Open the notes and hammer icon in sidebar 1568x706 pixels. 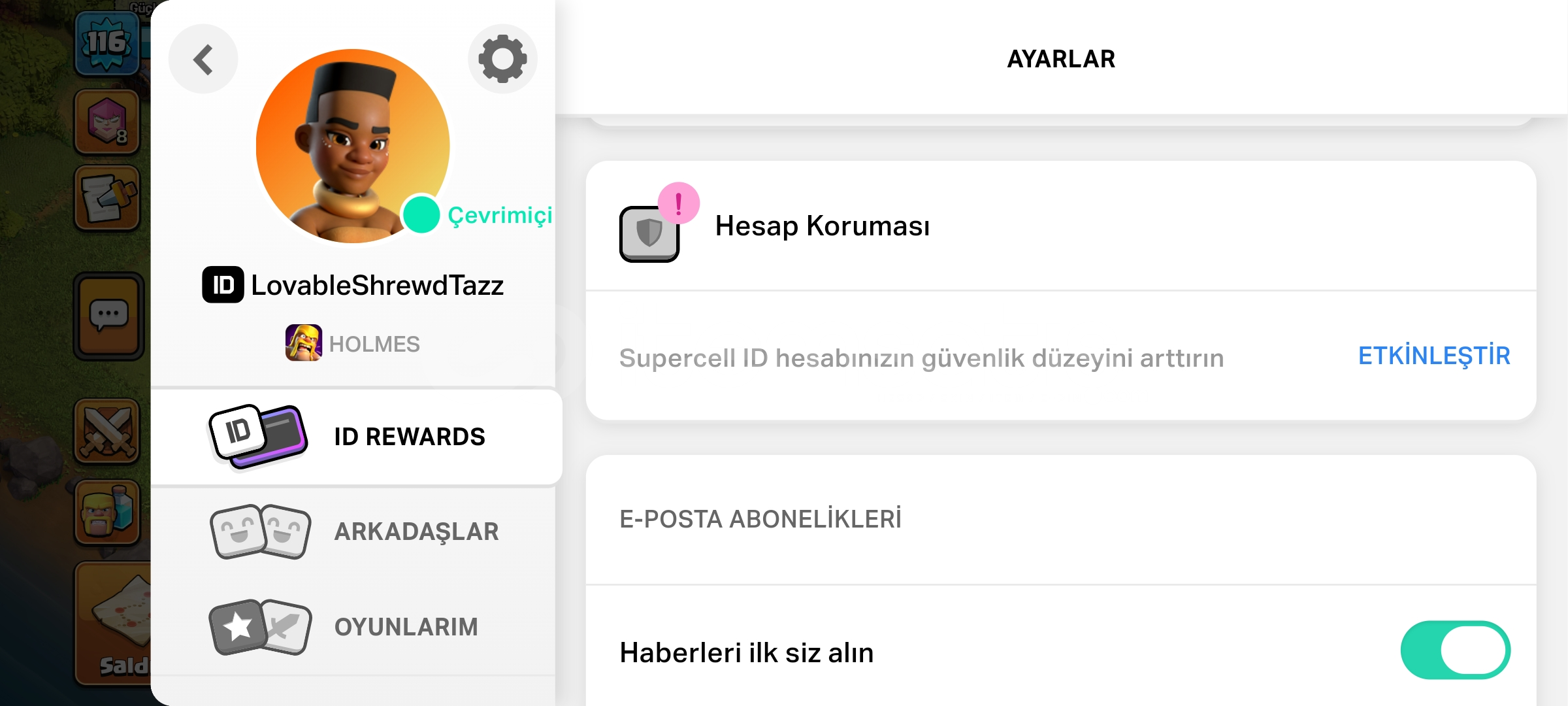tap(107, 198)
